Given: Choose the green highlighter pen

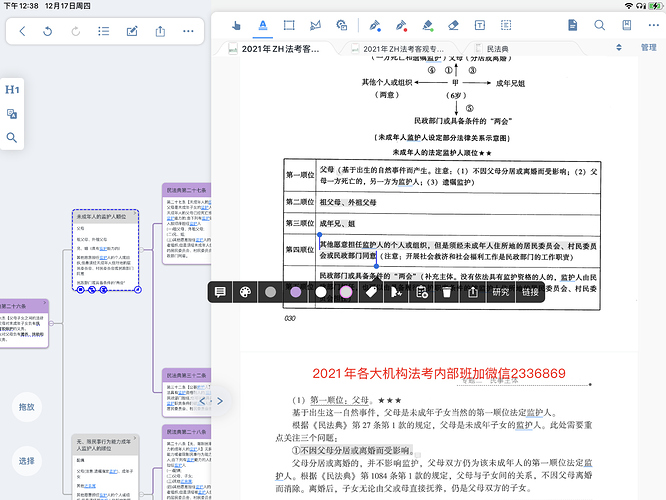Looking at the screenshot, I should [x=427, y=25].
